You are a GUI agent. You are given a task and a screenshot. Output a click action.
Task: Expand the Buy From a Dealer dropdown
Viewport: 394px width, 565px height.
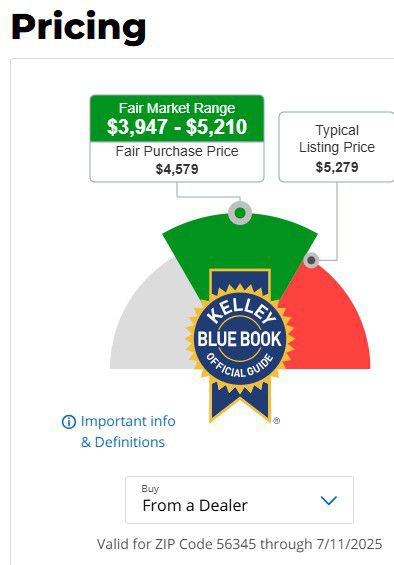click(239, 500)
